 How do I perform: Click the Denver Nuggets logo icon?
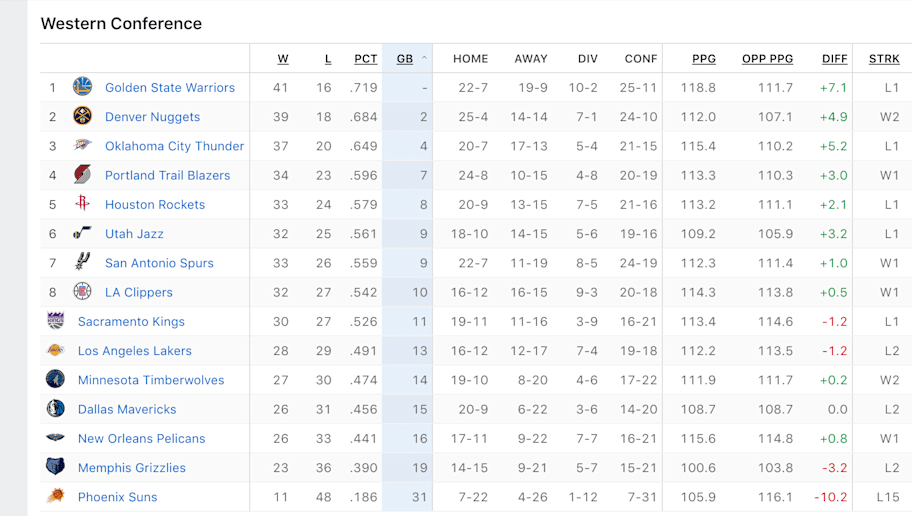(x=83, y=116)
